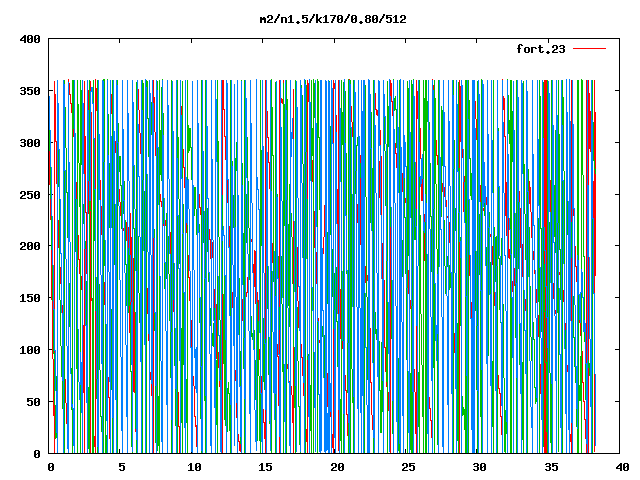The height and width of the screenshot is (480, 640).
Task: Click y-axis label 0
Action: coord(37,453)
